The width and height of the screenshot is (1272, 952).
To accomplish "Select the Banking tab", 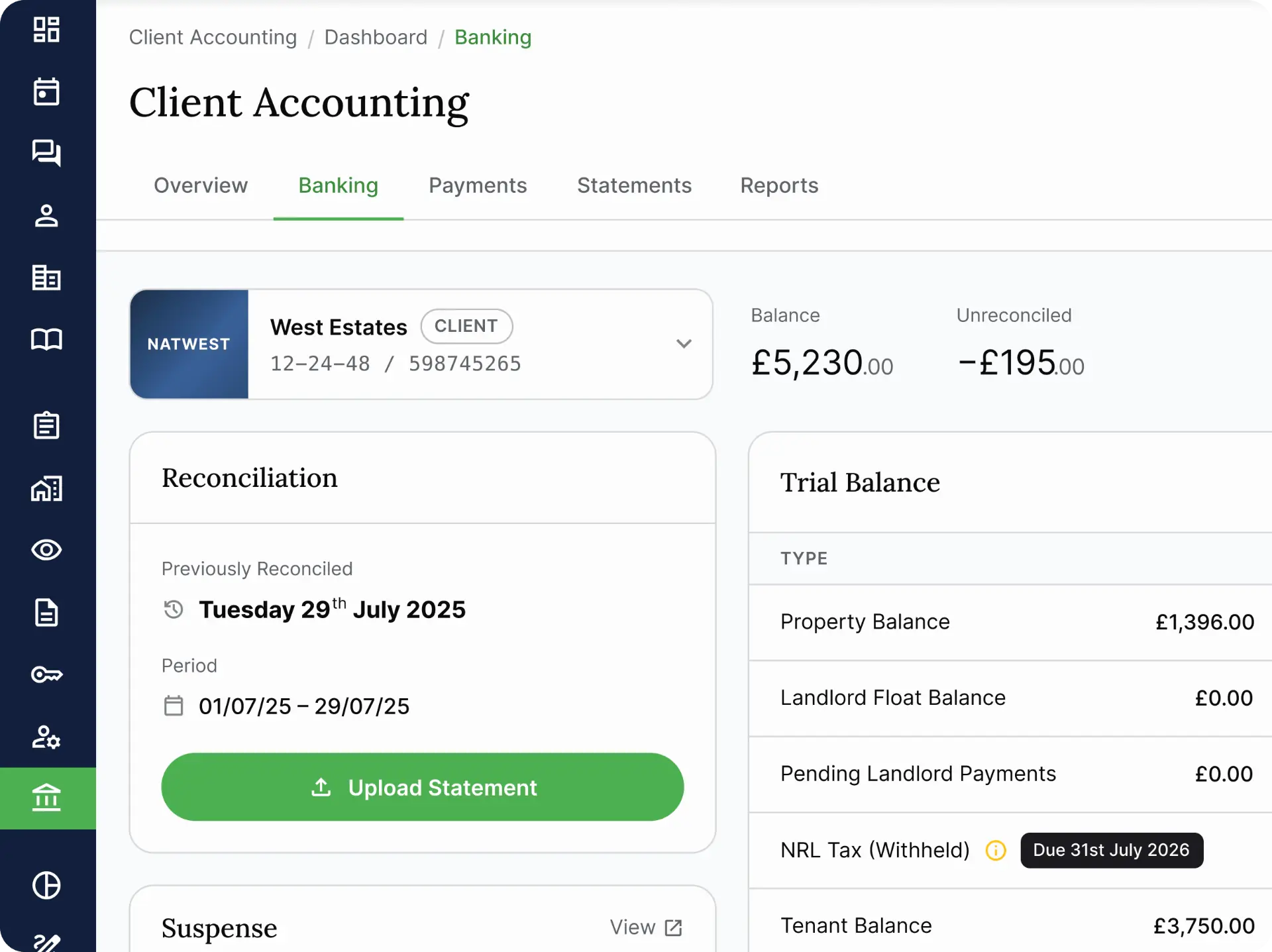I will pos(339,185).
